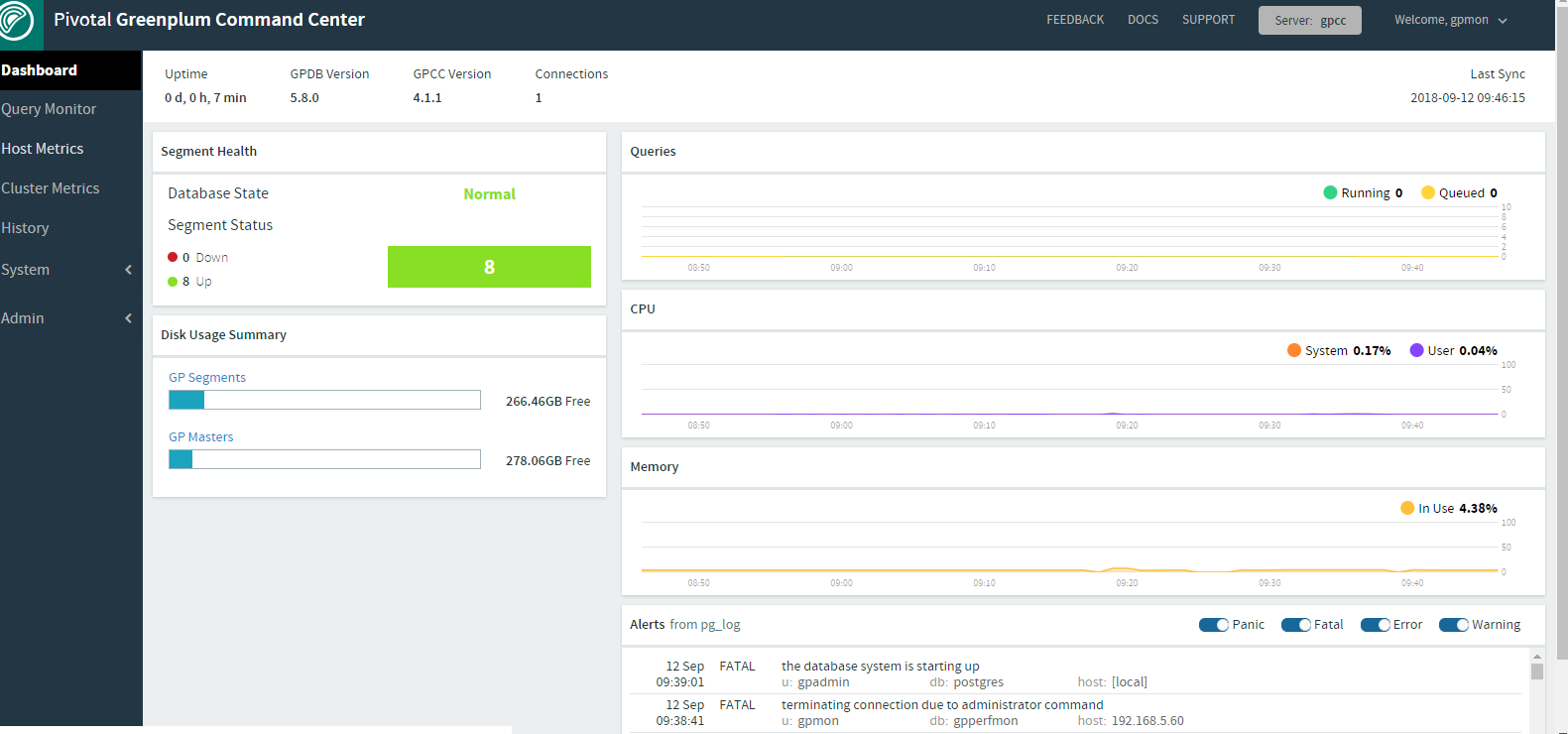The height and width of the screenshot is (734, 1568).
Task: Click the Greenplum logo icon
Action: click(x=19, y=22)
